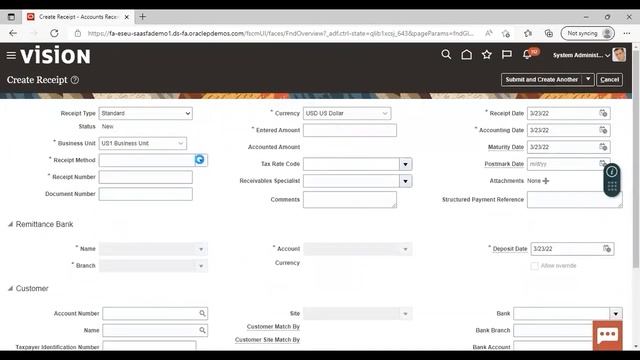640x360 pixels.
Task: Click in Comments text area
Action: click(x=350, y=200)
